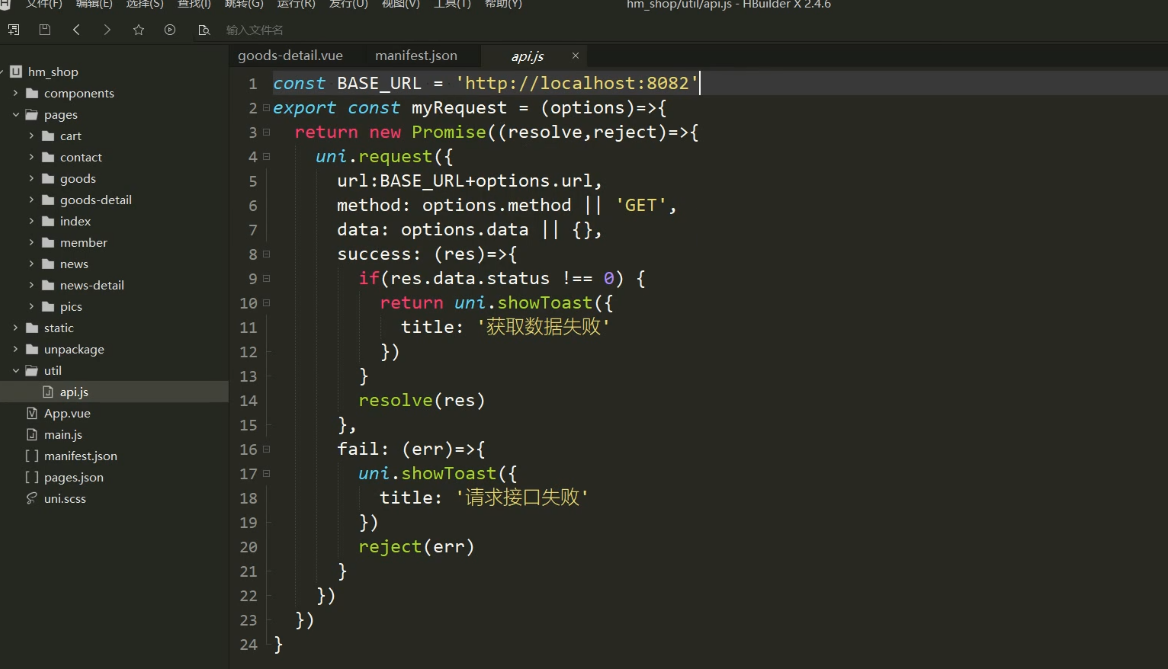Expand the goods folder arrow

pos(31,179)
